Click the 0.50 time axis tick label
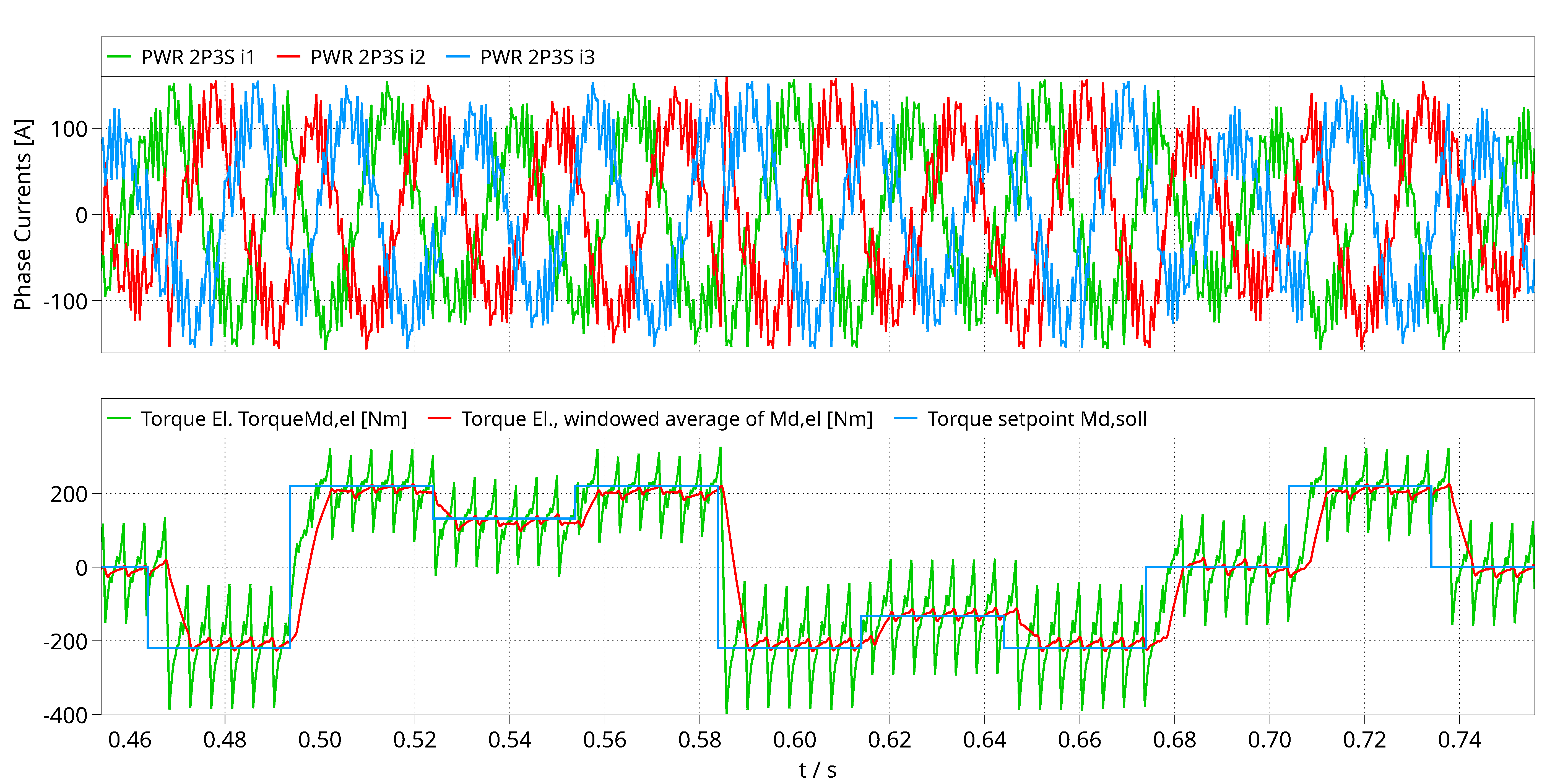1568x784 pixels. pos(319,740)
